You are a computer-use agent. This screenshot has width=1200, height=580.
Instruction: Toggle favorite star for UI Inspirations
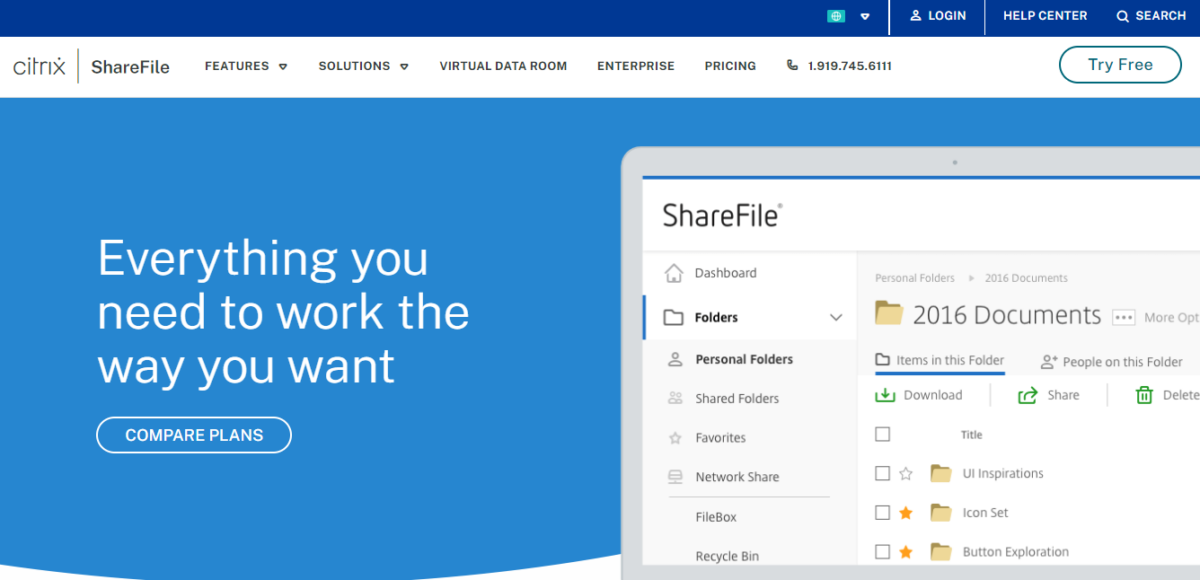pyautogui.click(x=906, y=474)
